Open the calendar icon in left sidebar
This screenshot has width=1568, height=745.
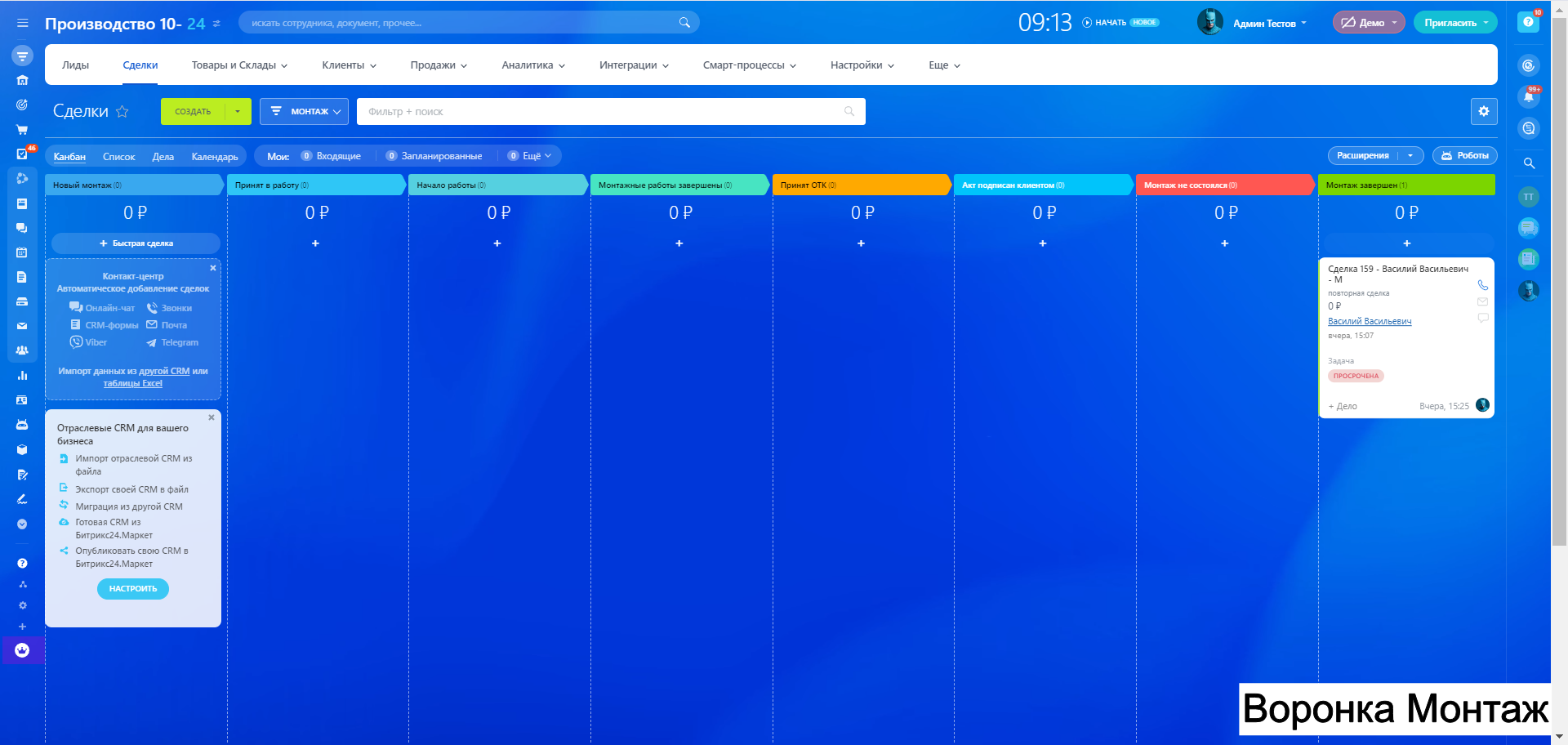(x=22, y=252)
